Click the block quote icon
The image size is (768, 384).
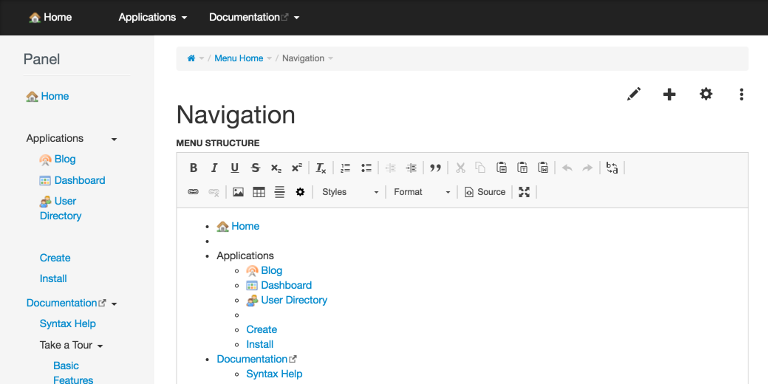click(x=435, y=168)
